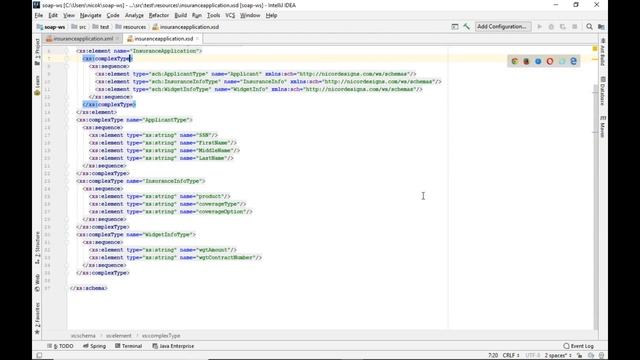Open preview in Opera browser icon
This screenshot has height=360, width=640.
(550, 61)
